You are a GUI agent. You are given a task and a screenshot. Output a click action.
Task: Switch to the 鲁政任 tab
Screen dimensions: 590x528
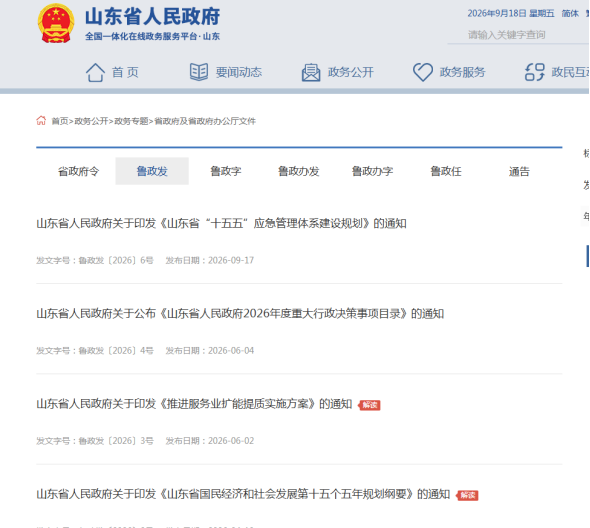[x=446, y=171]
